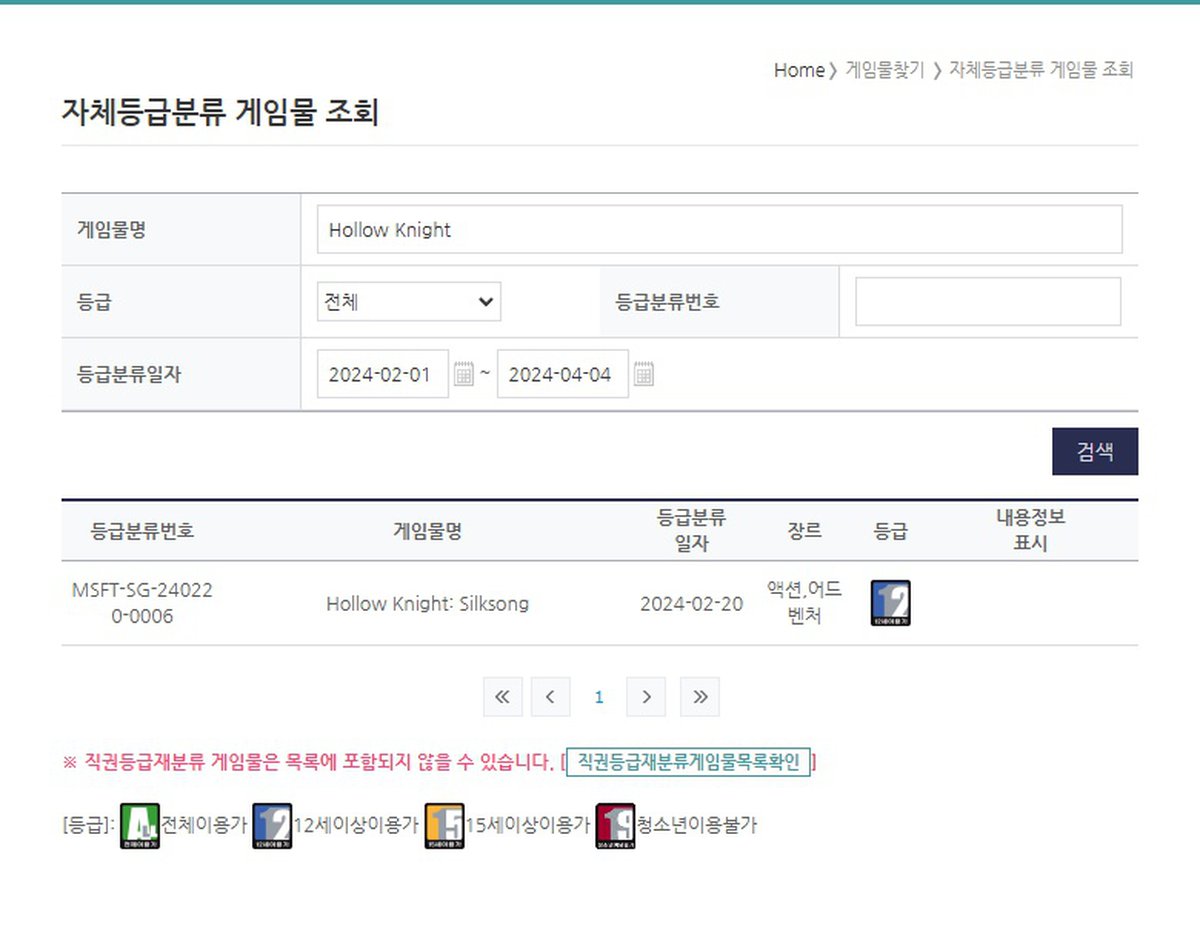Click the green 전체이용가 rating icon
The height and width of the screenshot is (926, 1200).
(x=139, y=826)
